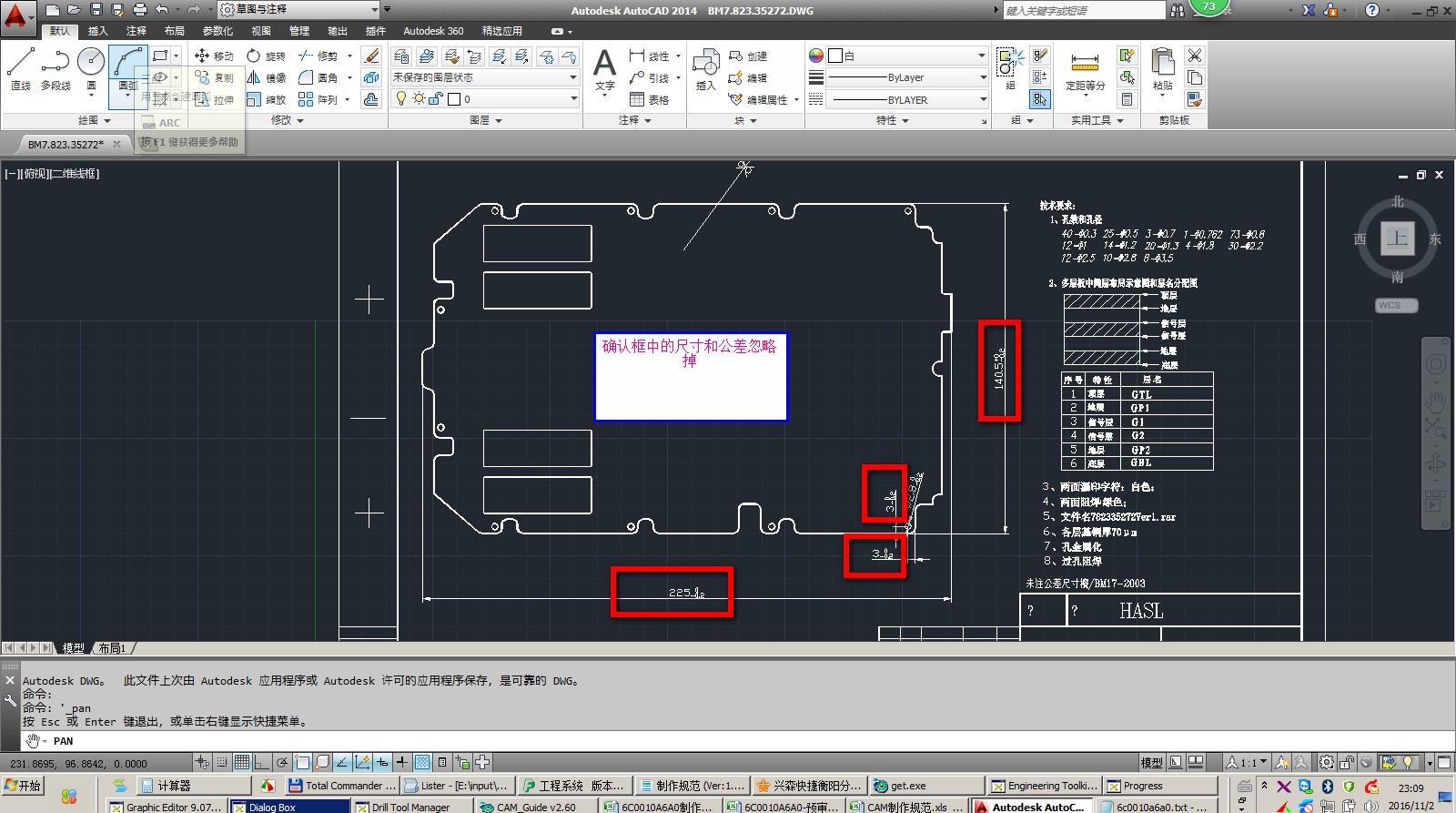Click the 定距等分 measure tool
The width and height of the screenshot is (1456, 813).
coord(1085,71)
